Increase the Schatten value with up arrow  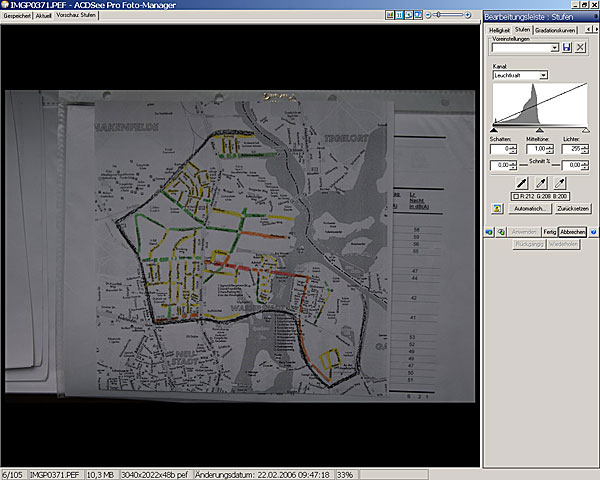click(x=515, y=146)
